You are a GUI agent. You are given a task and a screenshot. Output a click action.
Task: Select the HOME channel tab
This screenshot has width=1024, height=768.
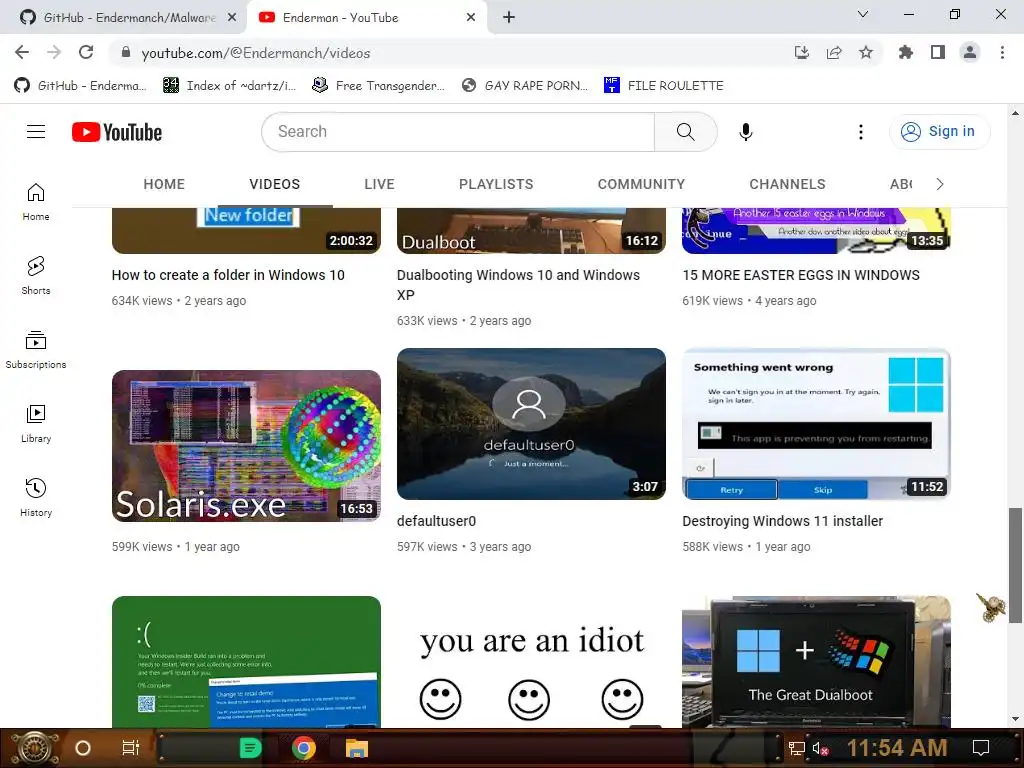164,184
